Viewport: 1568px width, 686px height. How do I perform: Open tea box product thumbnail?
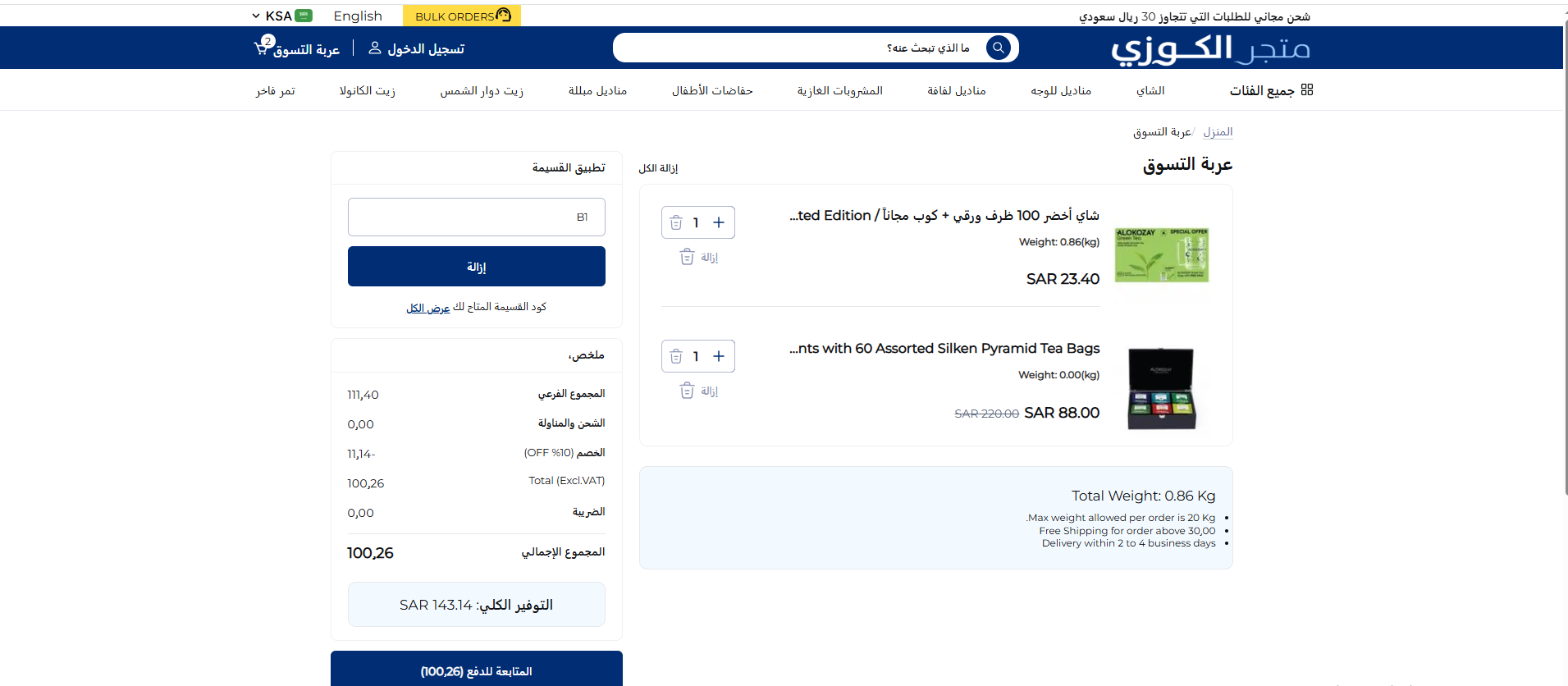click(1161, 388)
